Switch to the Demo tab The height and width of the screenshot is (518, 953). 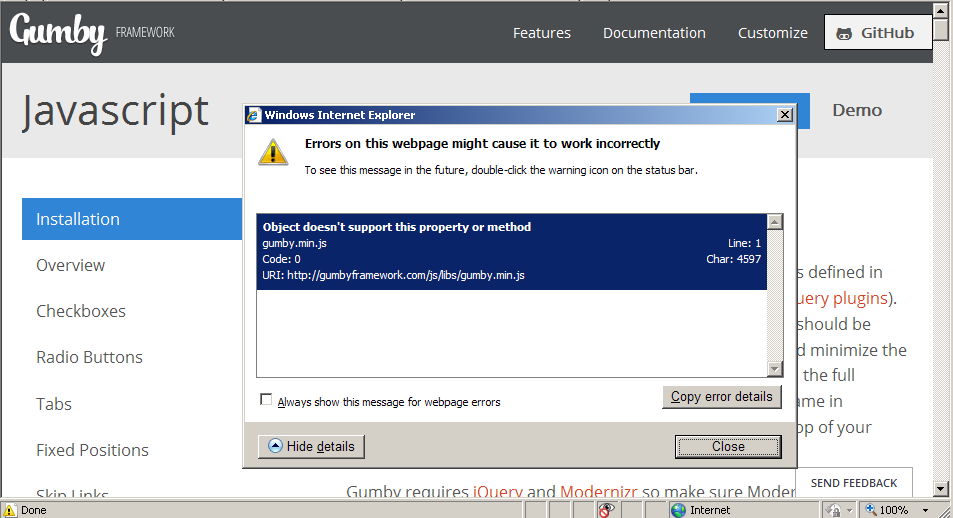click(x=856, y=110)
